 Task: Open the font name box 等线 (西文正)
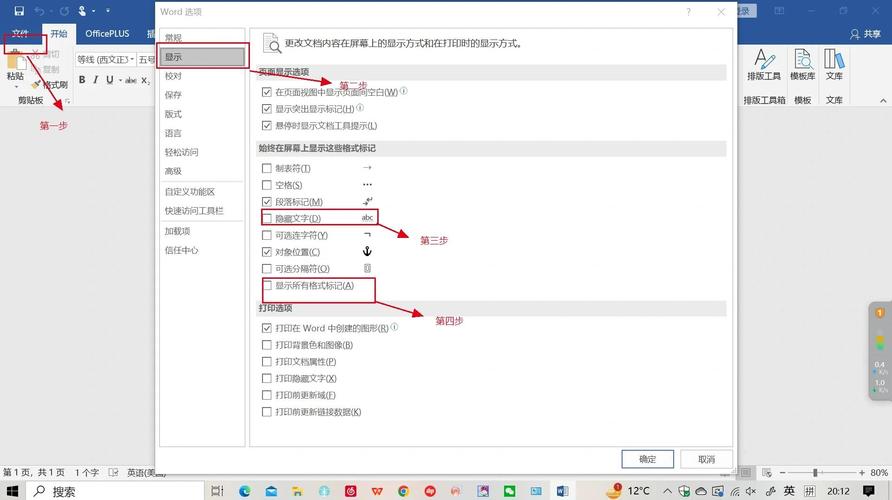(x=106, y=59)
